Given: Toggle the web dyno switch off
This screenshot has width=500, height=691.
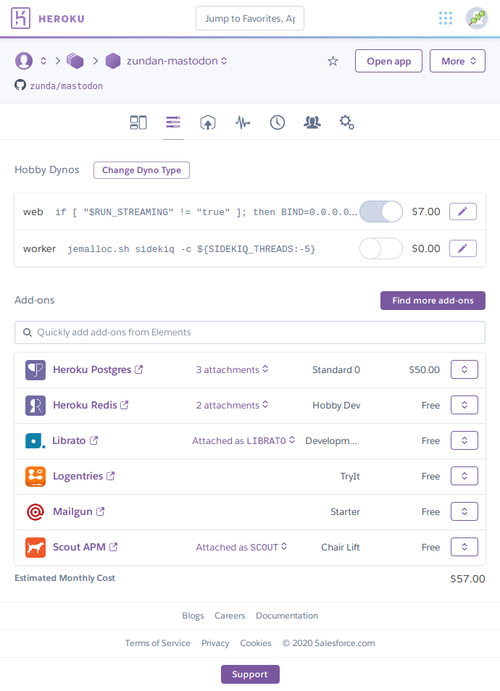Looking at the screenshot, I should click(x=381, y=212).
